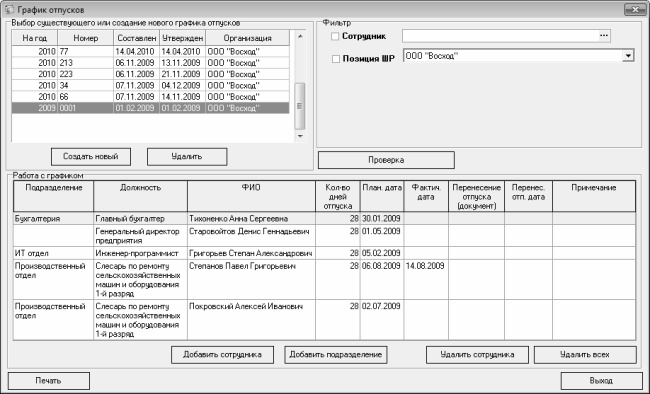This screenshot has height=394, width=650.
Task: Sort schedules by На год column header
Action: click(x=34, y=38)
